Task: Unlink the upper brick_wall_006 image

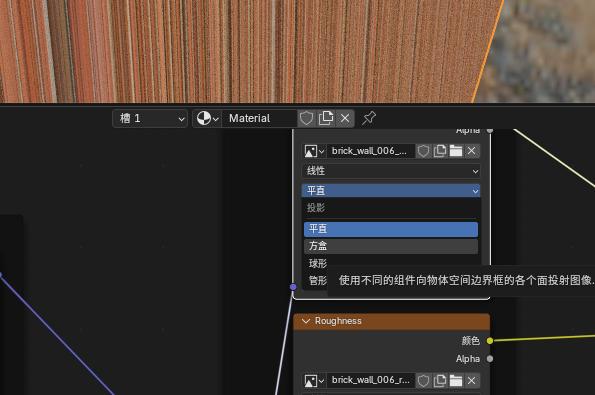Action: click(x=472, y=151)
